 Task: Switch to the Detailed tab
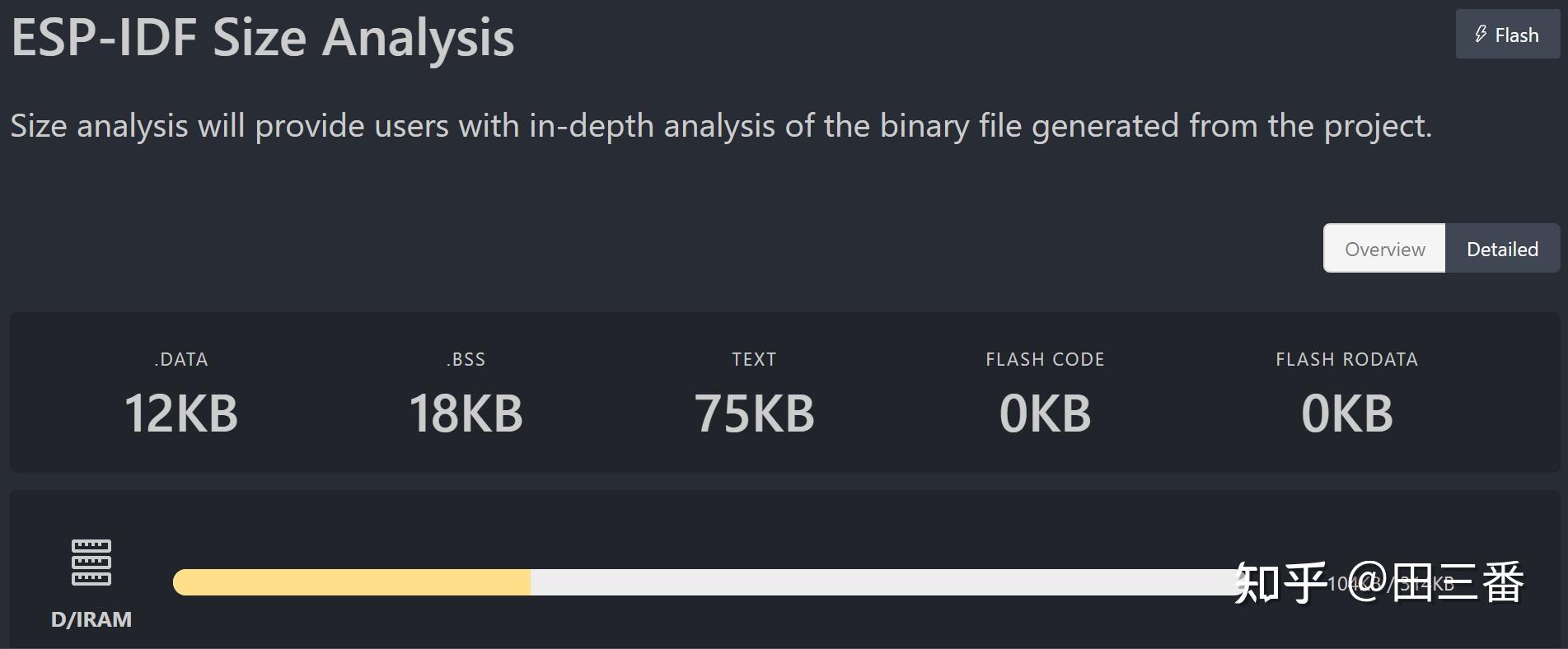coord(1502,249)
